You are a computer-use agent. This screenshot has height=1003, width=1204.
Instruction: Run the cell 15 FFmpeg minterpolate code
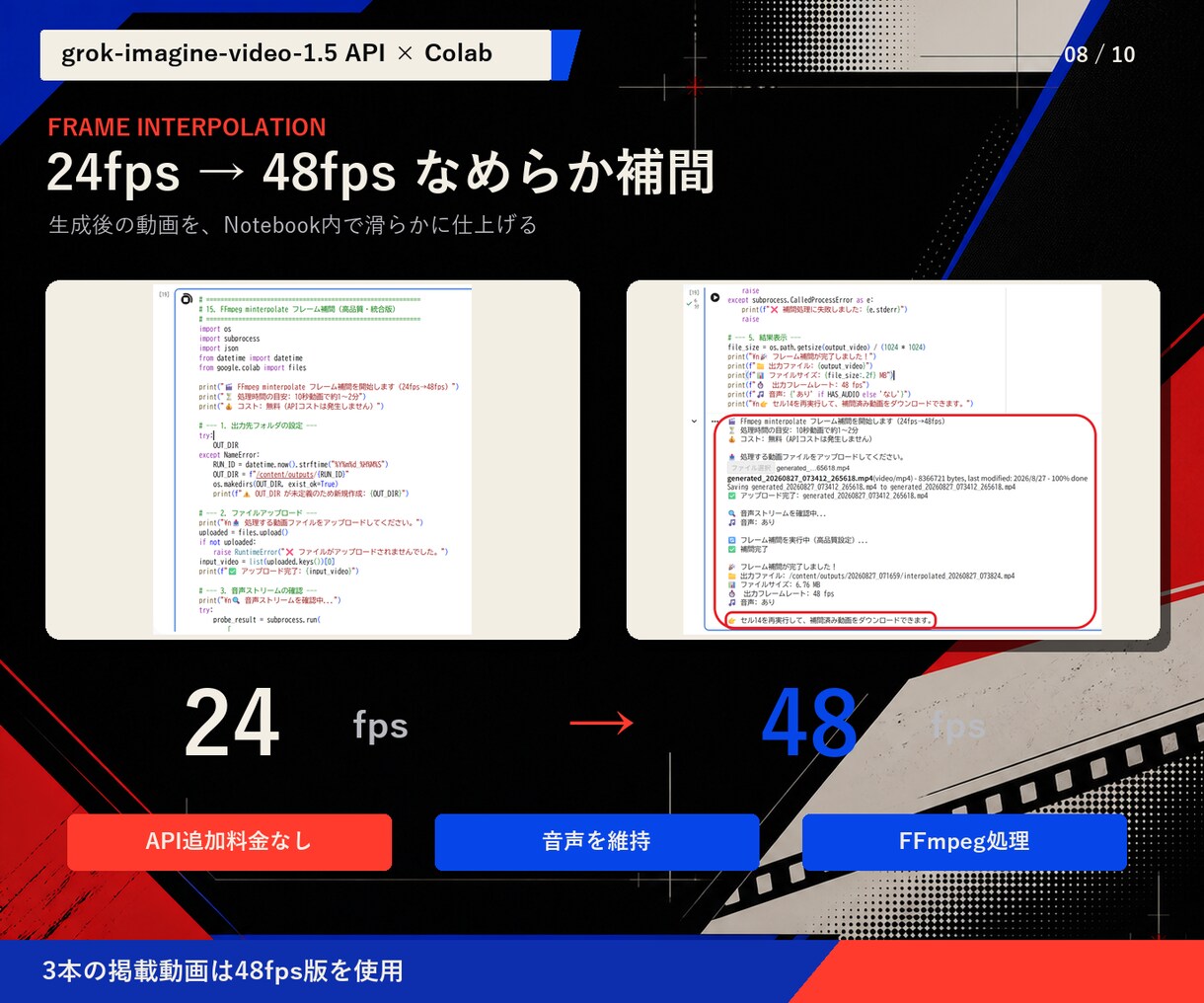(187, 298)
